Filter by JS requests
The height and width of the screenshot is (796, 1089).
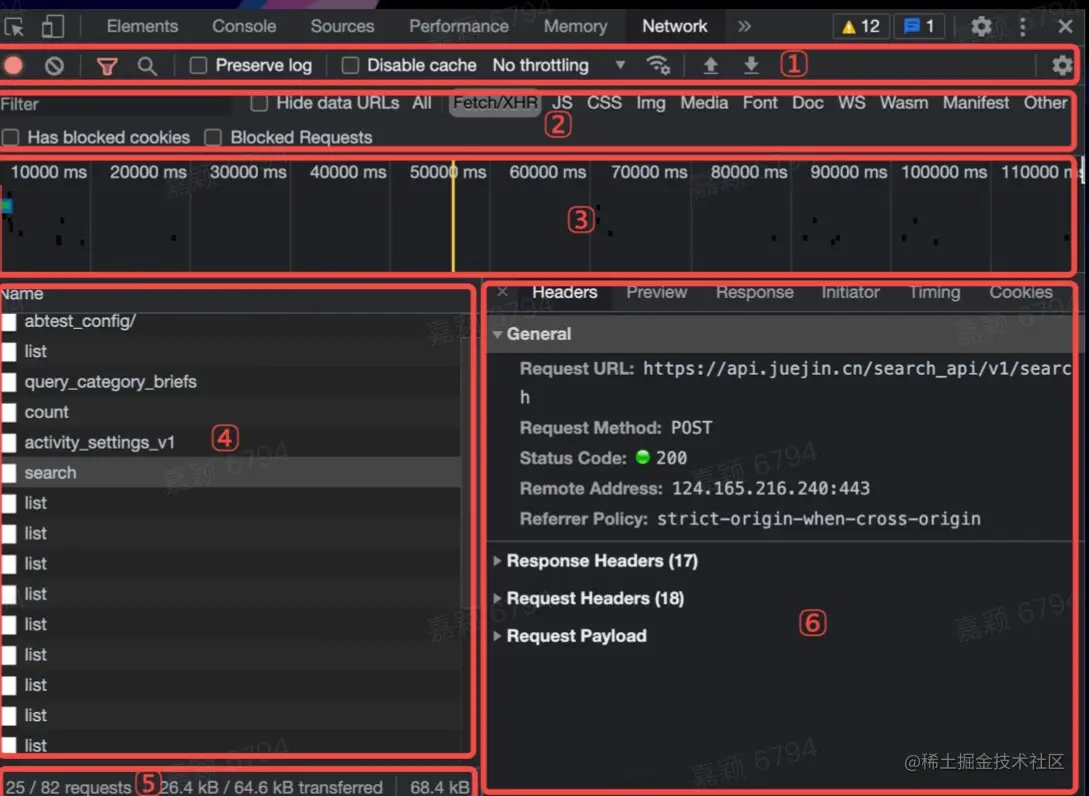click(562, 103)
